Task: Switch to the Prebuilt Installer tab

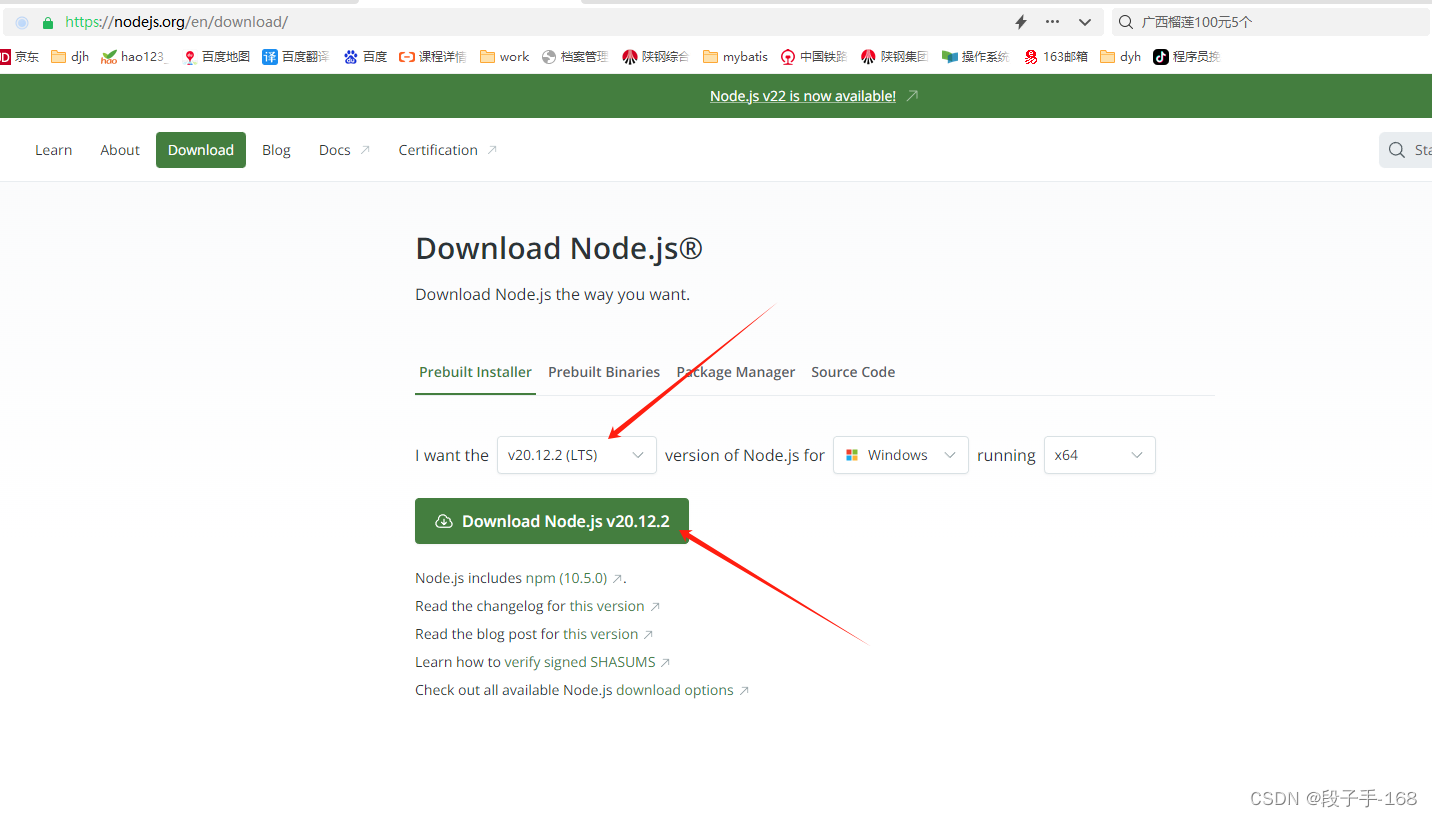Action: 475,372
